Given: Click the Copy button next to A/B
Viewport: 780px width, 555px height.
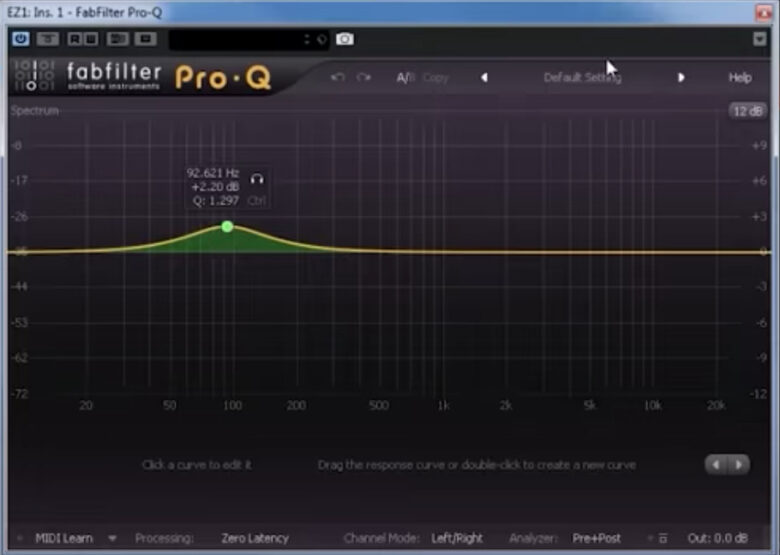Looking at the screenshot, I should coord(436,78).
